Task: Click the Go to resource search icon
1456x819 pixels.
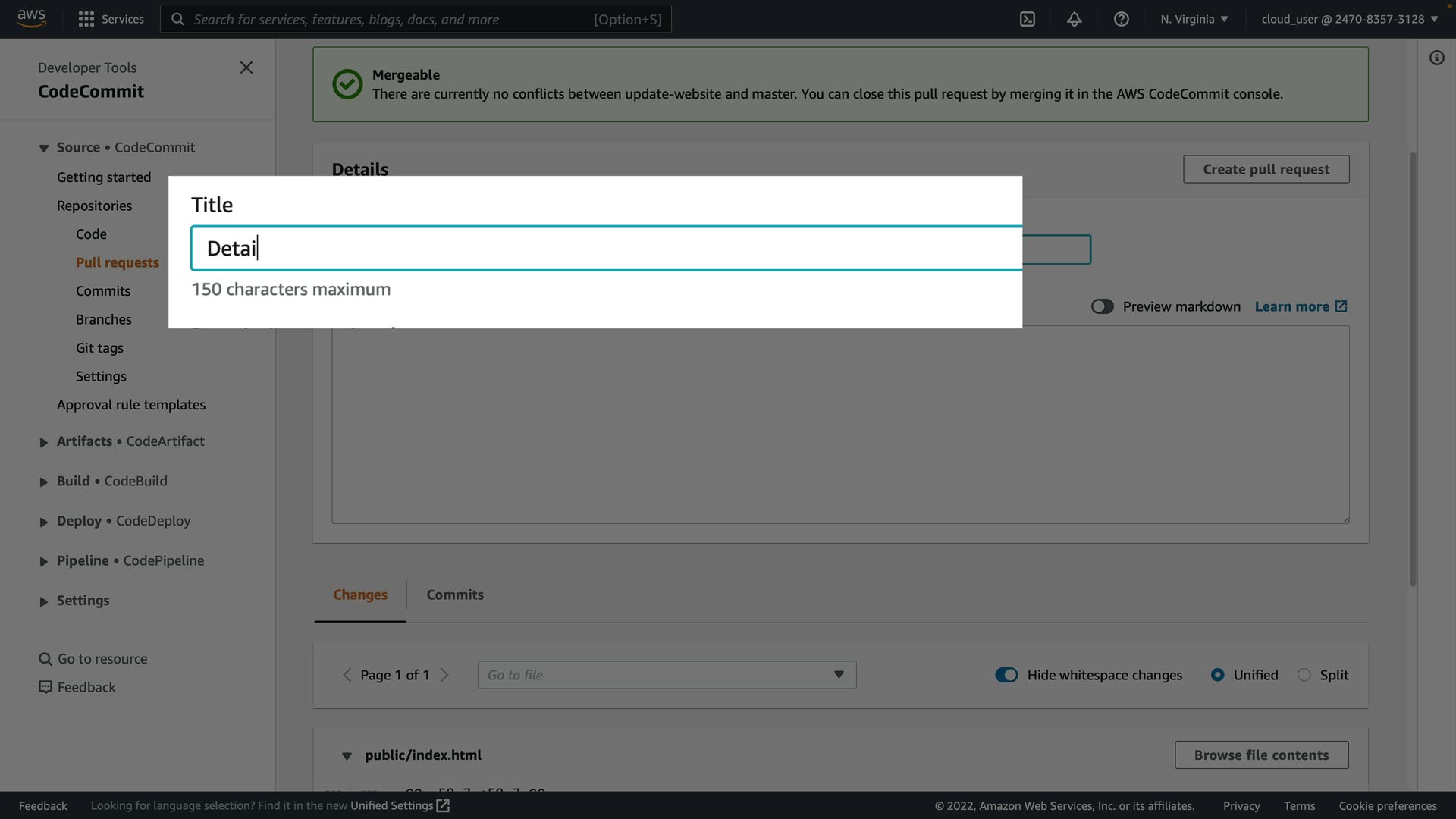Action: tap(45, 659)
